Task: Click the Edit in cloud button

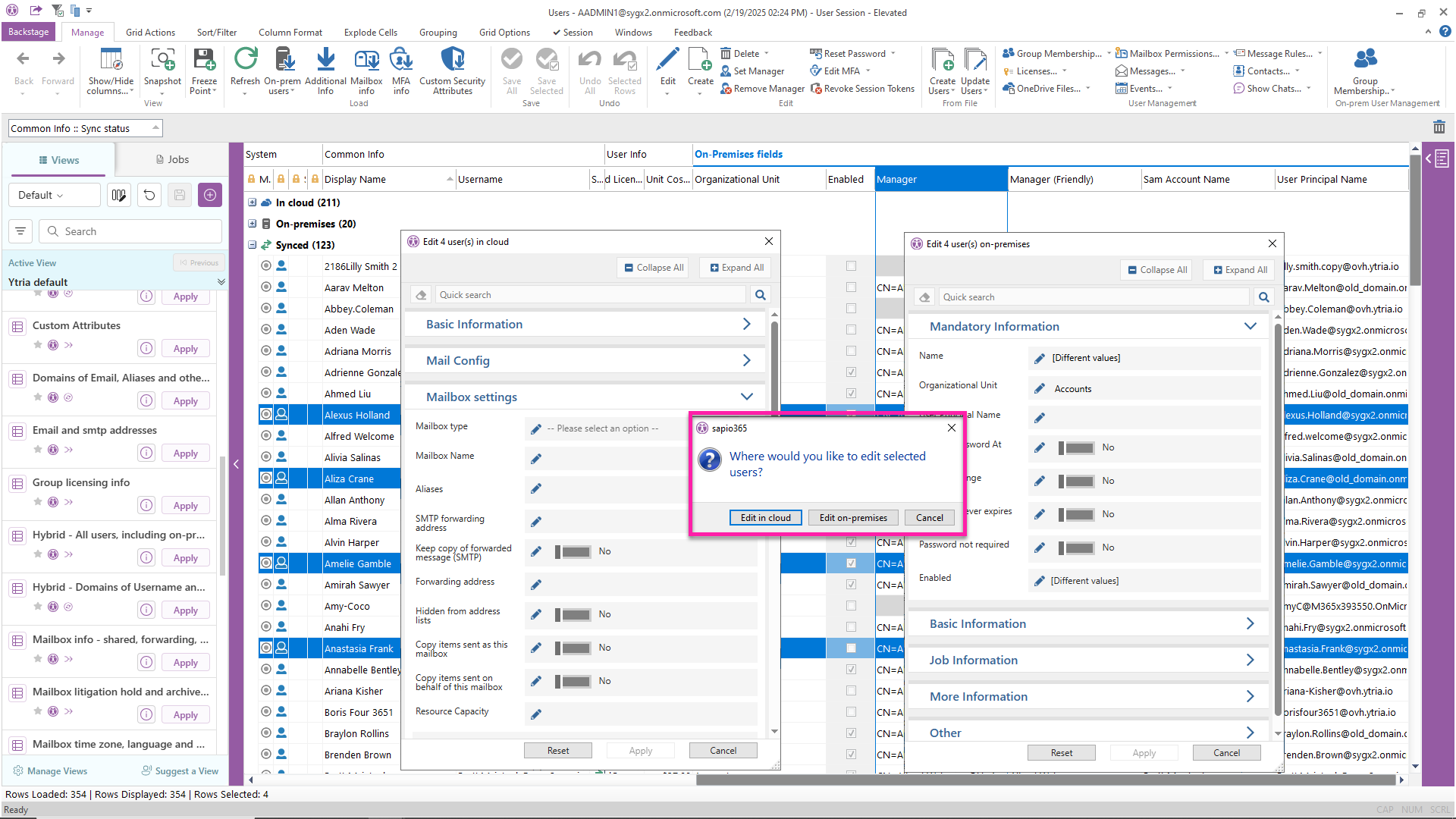Action: click(765, 518)
